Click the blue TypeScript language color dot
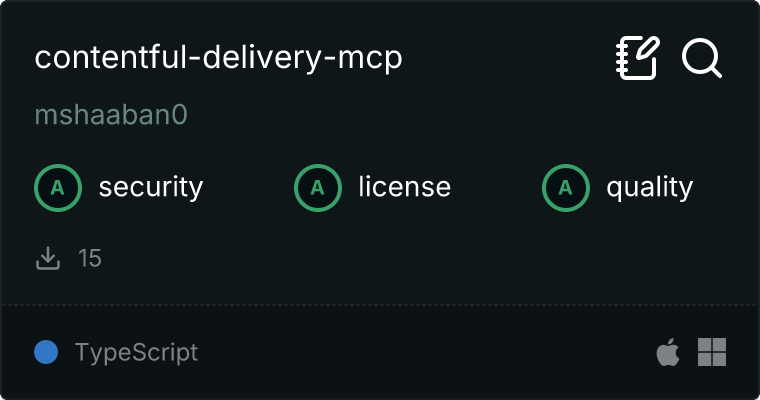This screenshot has width=760, height=400. (x=46, y=352)
